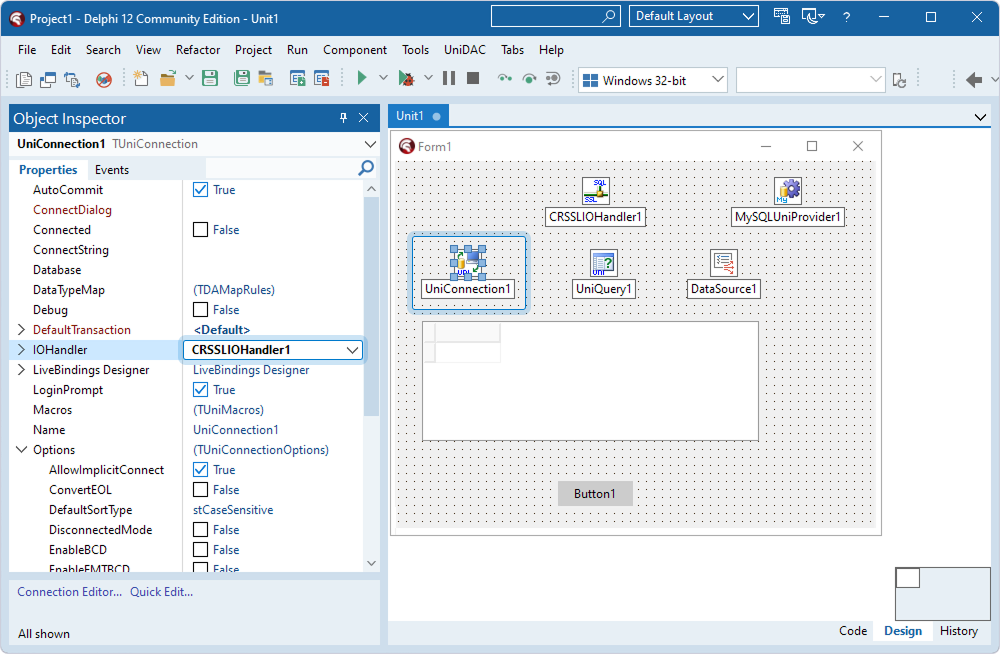Run without debugging via green play icon

(362, 78)
